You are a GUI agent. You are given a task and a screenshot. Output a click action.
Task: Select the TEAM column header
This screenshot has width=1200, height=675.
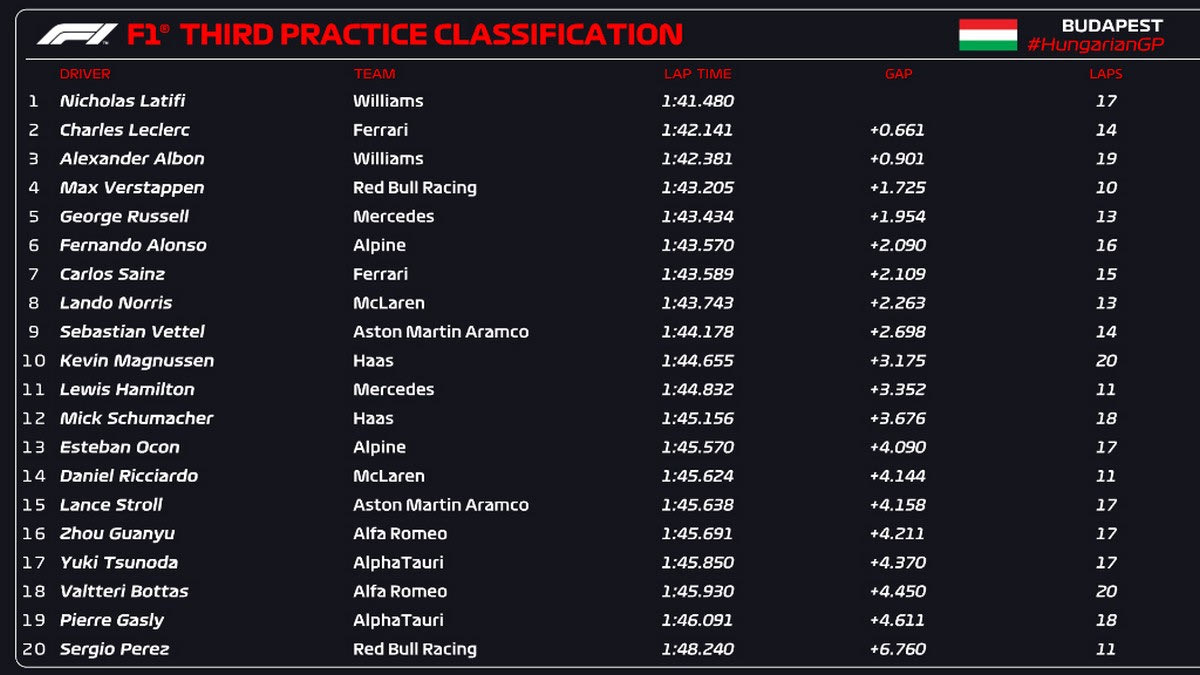374,73
